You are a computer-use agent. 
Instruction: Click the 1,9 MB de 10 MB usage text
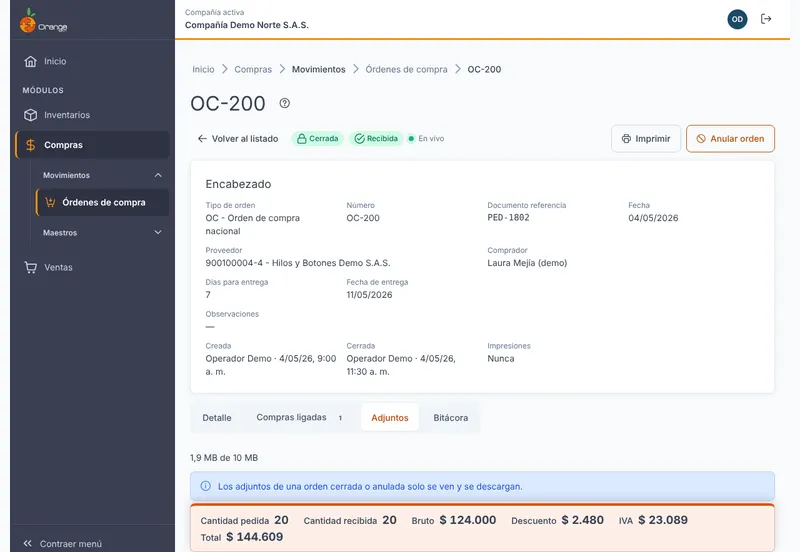point(224,458)
